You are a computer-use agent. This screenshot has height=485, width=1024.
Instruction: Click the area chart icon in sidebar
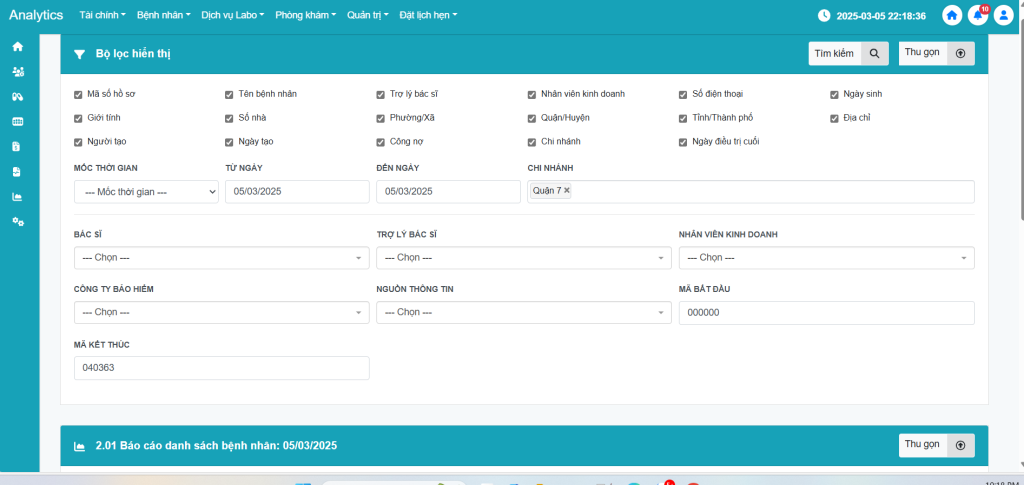coord(17,196)
